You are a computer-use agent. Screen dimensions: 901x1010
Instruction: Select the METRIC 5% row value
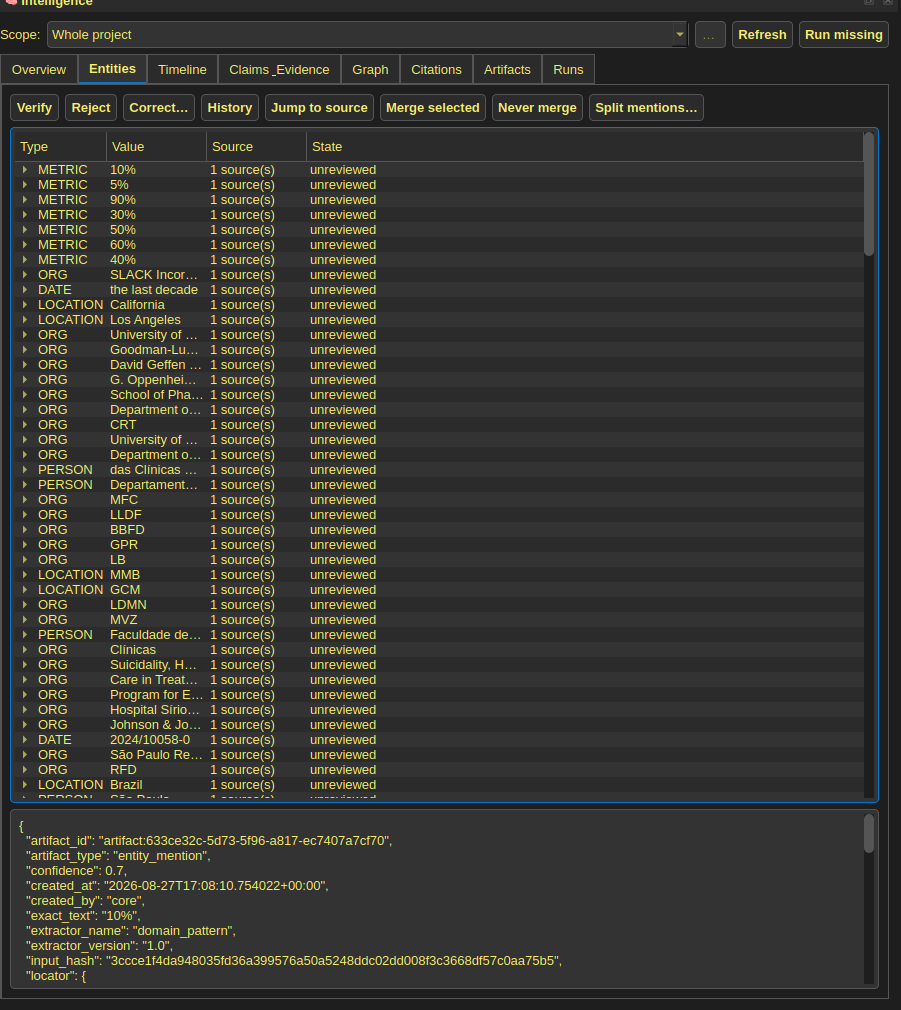click(119, 185)
